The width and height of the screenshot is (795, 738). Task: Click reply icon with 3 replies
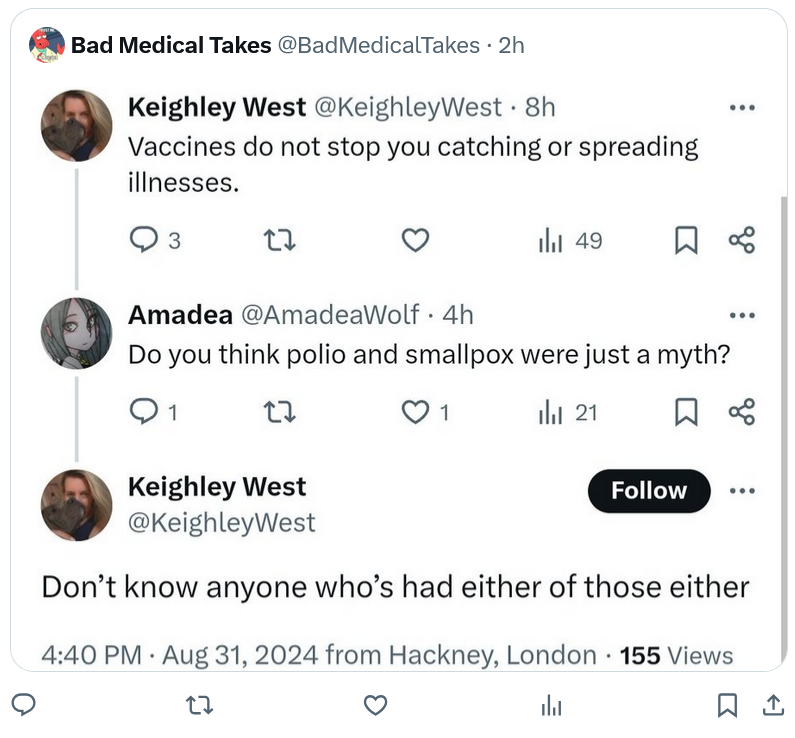[146, 240]
